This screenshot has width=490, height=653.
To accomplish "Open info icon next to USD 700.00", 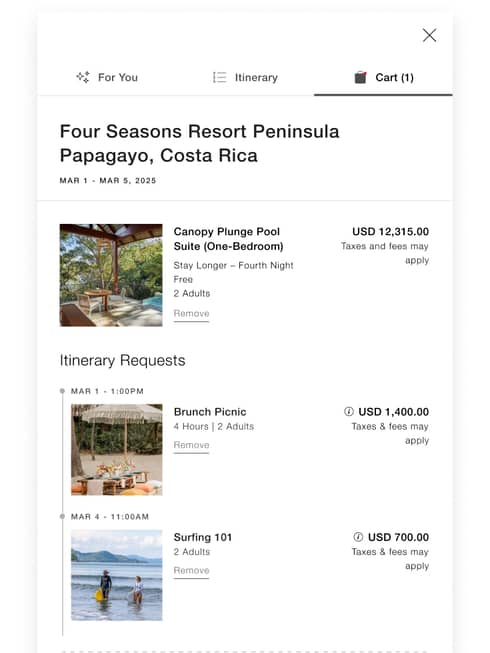I will (x=358, y=537).
